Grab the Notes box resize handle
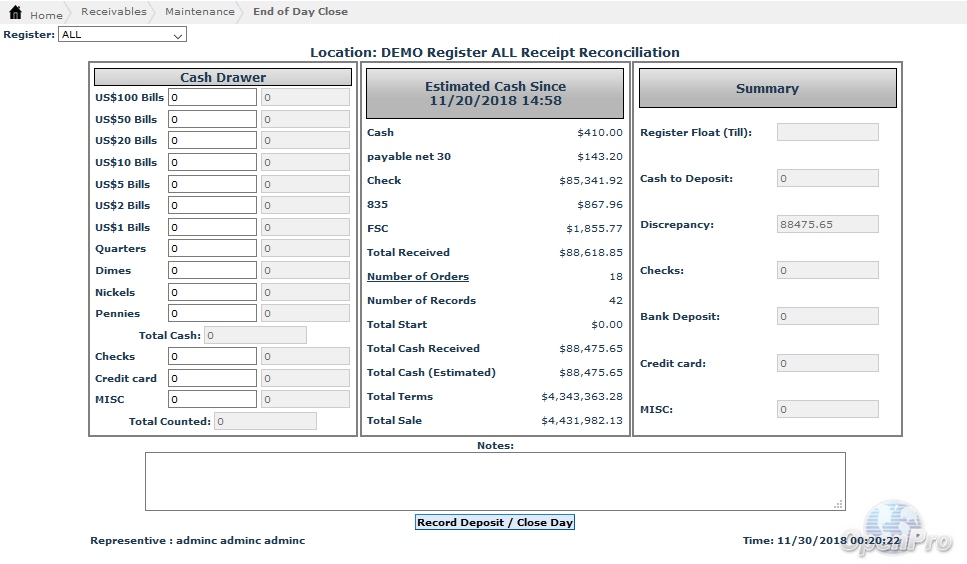This screenshot has width=967, height=564. (839, 505)
